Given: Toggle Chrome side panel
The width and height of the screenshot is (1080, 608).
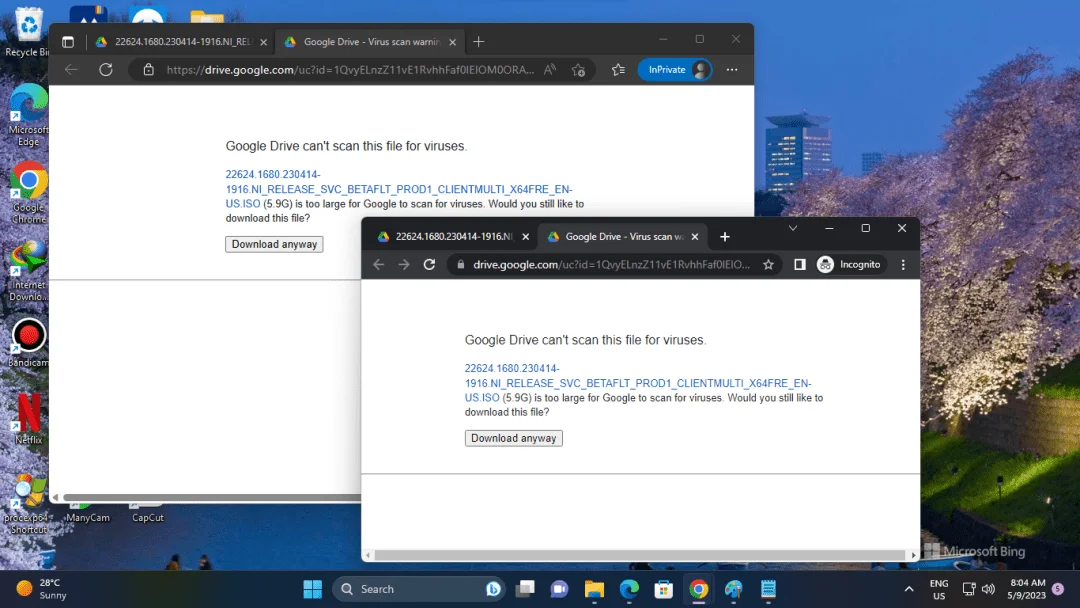Looking at the screenshot, I should (800, 265).
